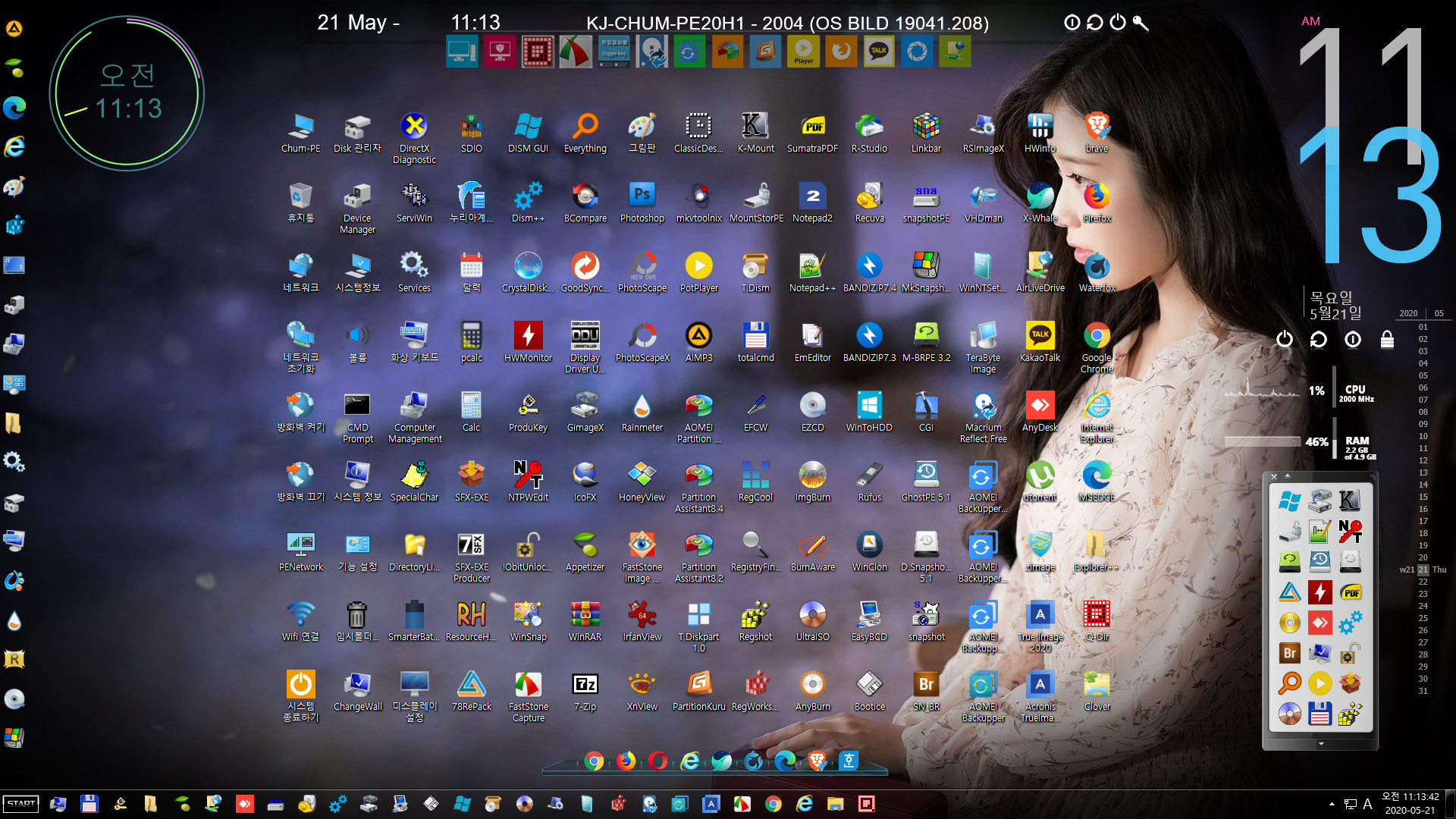Viewport: 1456px width, 819px height.
Task: Click Player icon in top launcher bar
Action: (803, 52)
